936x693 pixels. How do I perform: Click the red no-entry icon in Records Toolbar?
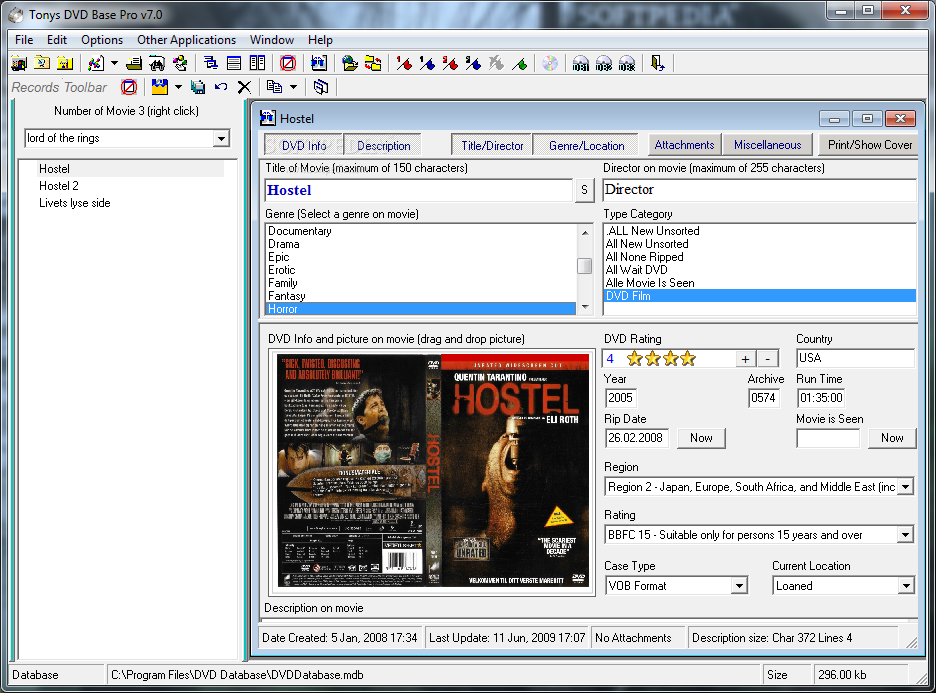pos(129,87)
